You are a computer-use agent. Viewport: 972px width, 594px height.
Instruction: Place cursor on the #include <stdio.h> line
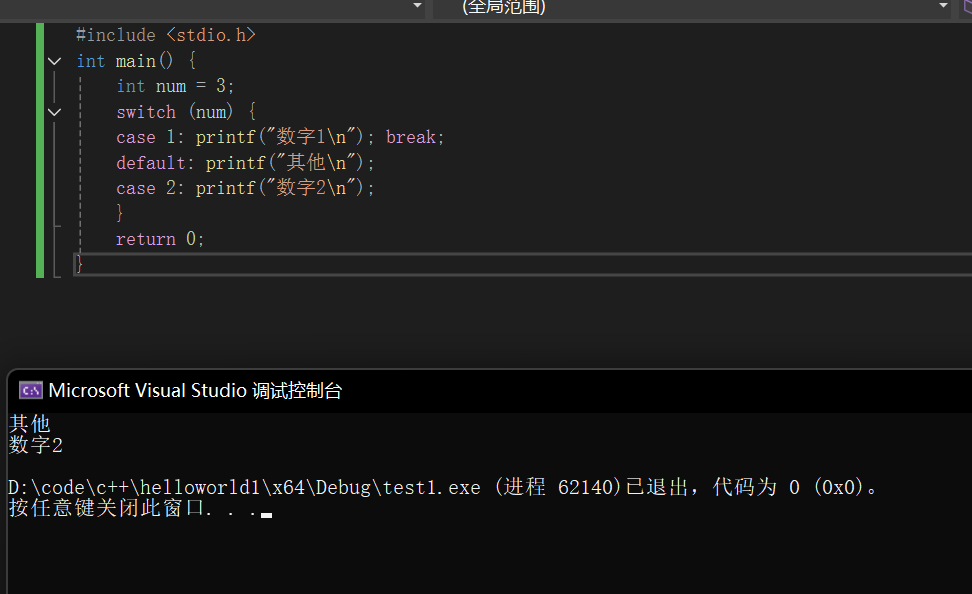click(x=166, y=35)
